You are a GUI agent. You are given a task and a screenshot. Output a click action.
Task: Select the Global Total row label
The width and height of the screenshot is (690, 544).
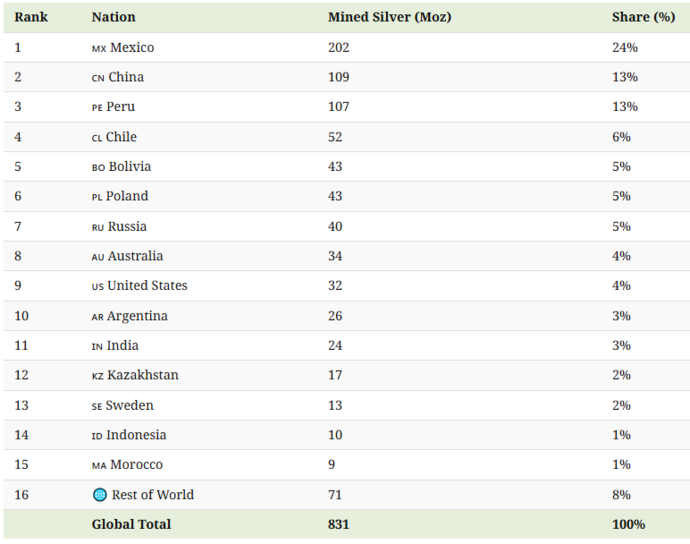point(132,524)
